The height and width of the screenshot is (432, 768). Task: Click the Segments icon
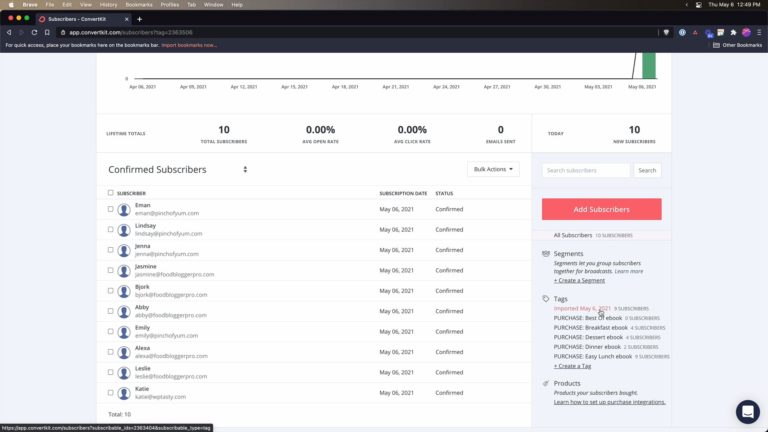tap(546, 254)
